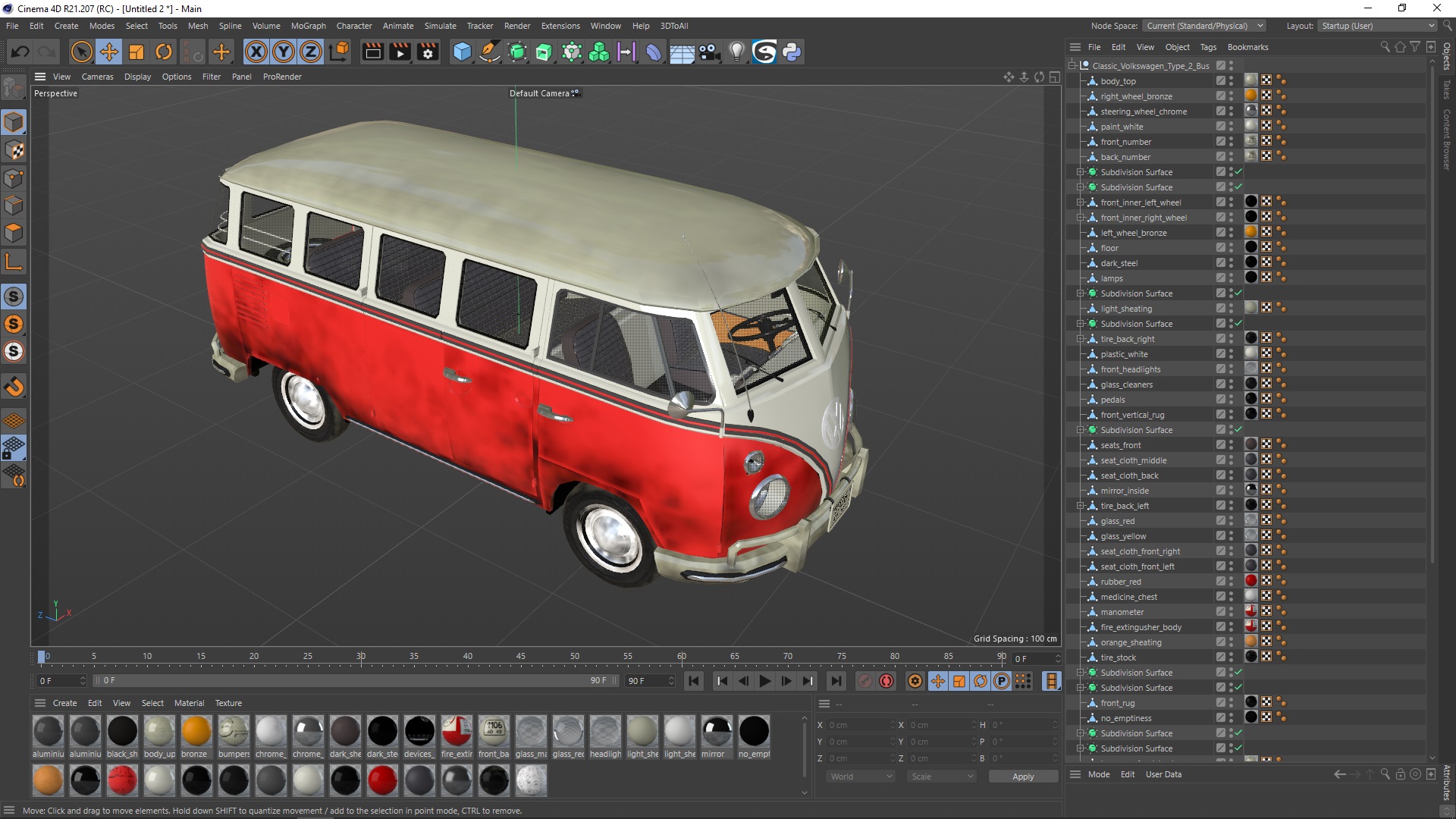Screen dimensions: 1456x819
Task: Open the MoGraph menu
Action: pos(308,26)
